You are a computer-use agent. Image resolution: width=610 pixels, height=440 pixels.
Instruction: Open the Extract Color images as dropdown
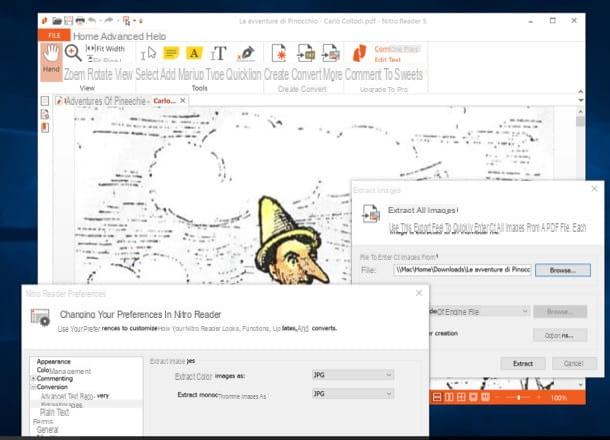[x=353, y=375]
